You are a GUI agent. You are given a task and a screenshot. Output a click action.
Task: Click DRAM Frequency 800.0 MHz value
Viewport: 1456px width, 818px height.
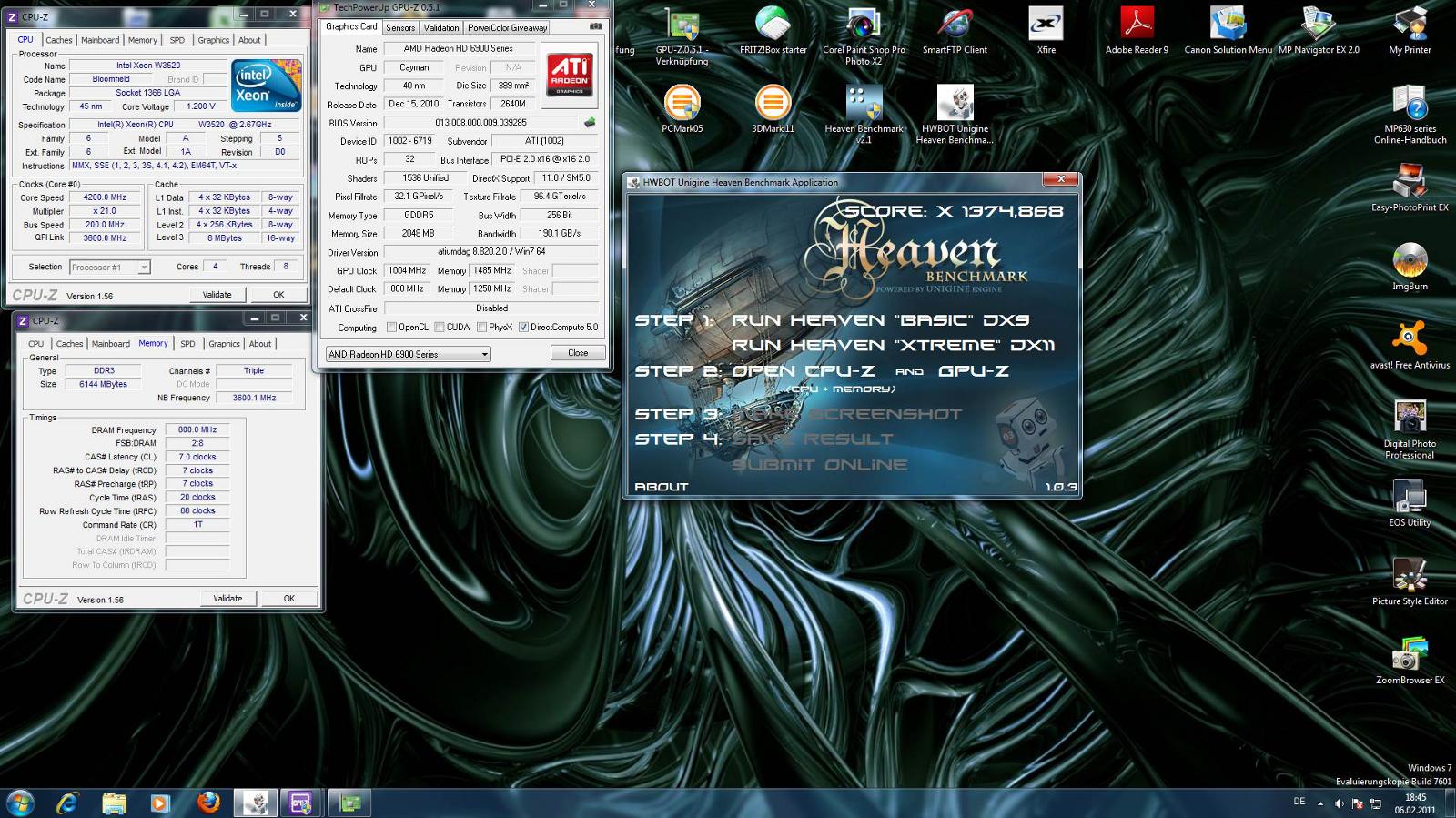click(197, 429)
